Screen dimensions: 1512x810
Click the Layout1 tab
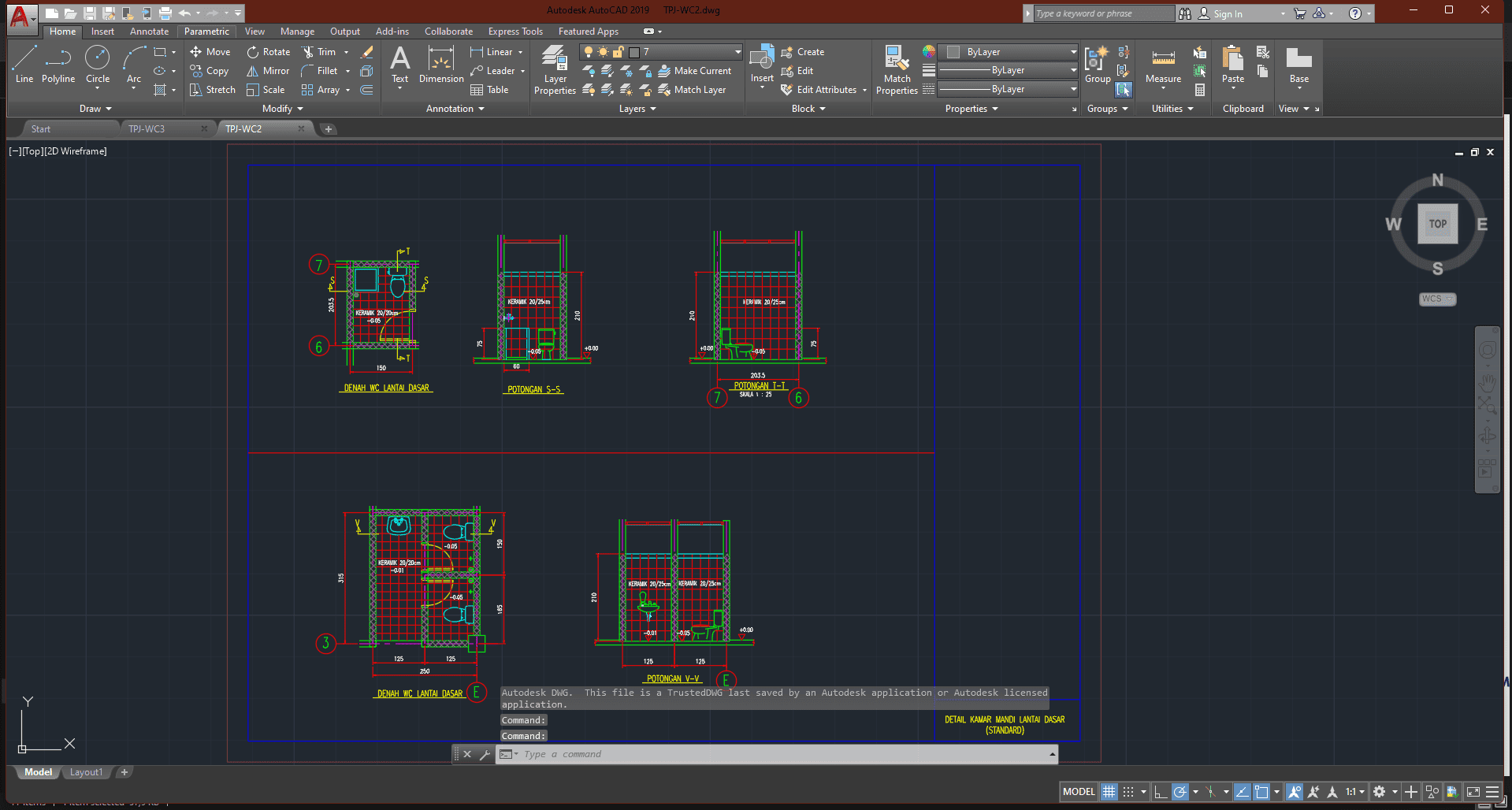point(86,772)
